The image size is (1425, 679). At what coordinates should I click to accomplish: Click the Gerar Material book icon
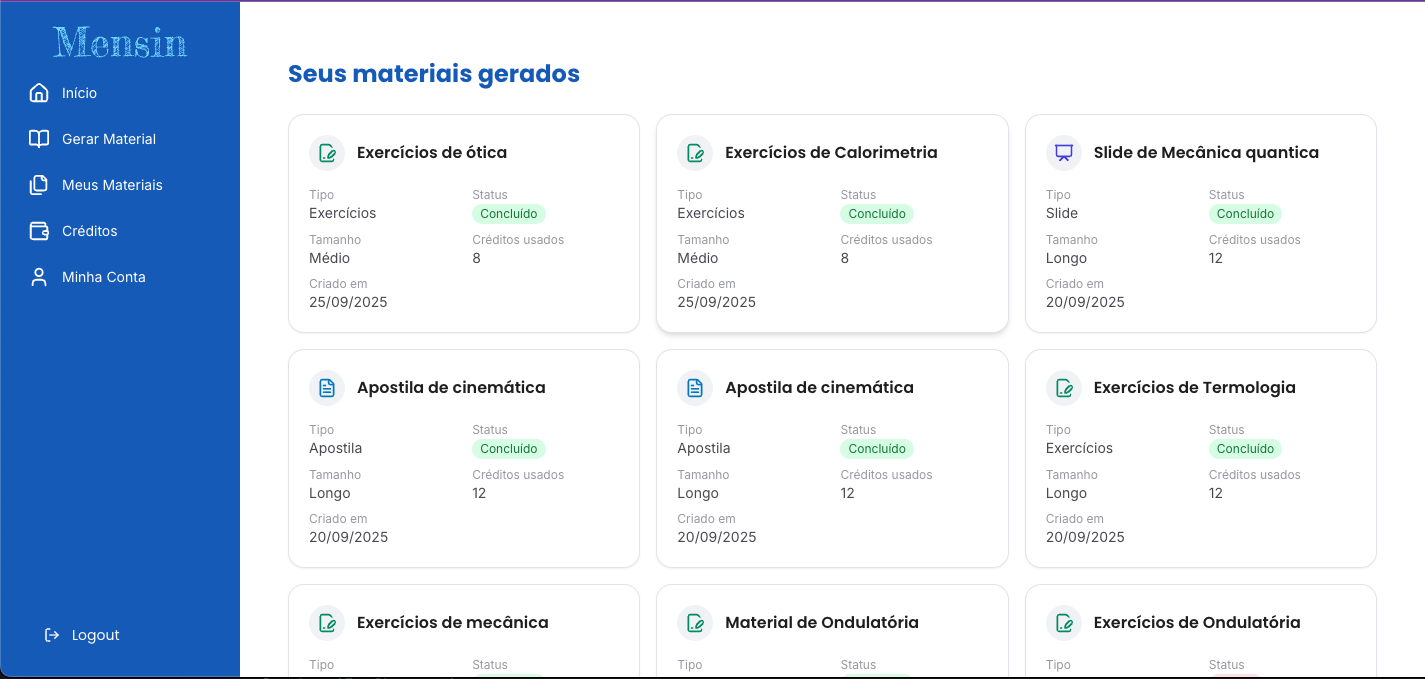[x=38, y=138]
